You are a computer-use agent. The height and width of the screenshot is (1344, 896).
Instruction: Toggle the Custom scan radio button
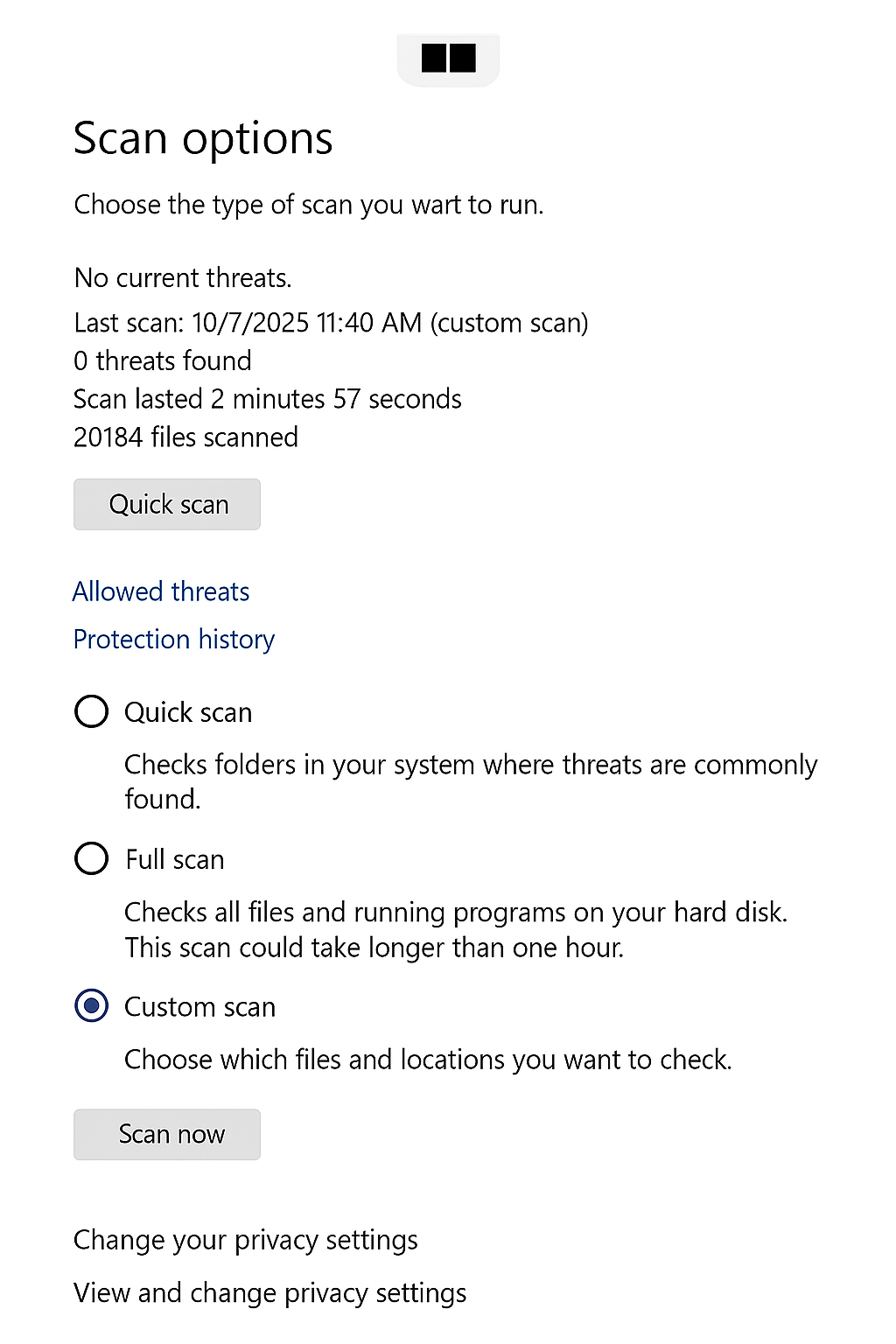92,1006
